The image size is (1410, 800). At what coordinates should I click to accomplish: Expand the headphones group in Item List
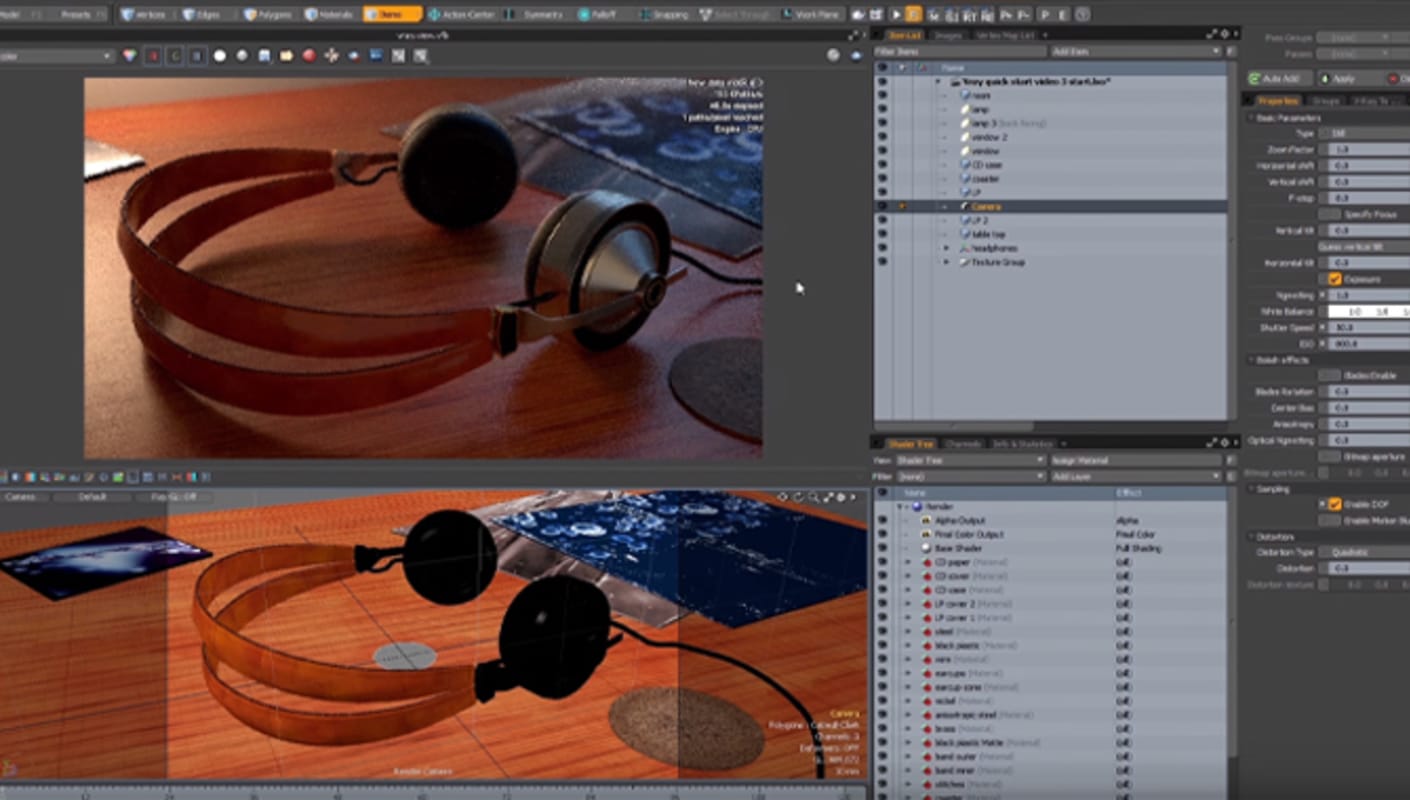[946, 248]
